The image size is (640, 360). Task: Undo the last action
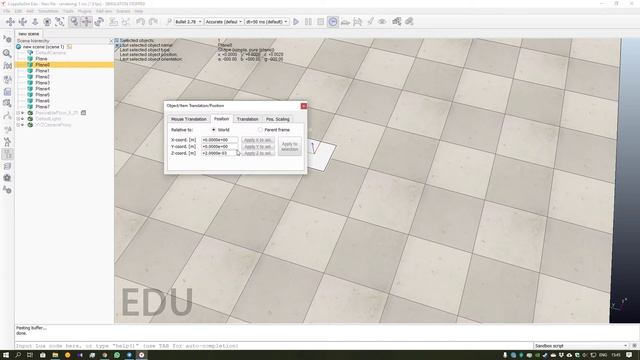point(141,22)
